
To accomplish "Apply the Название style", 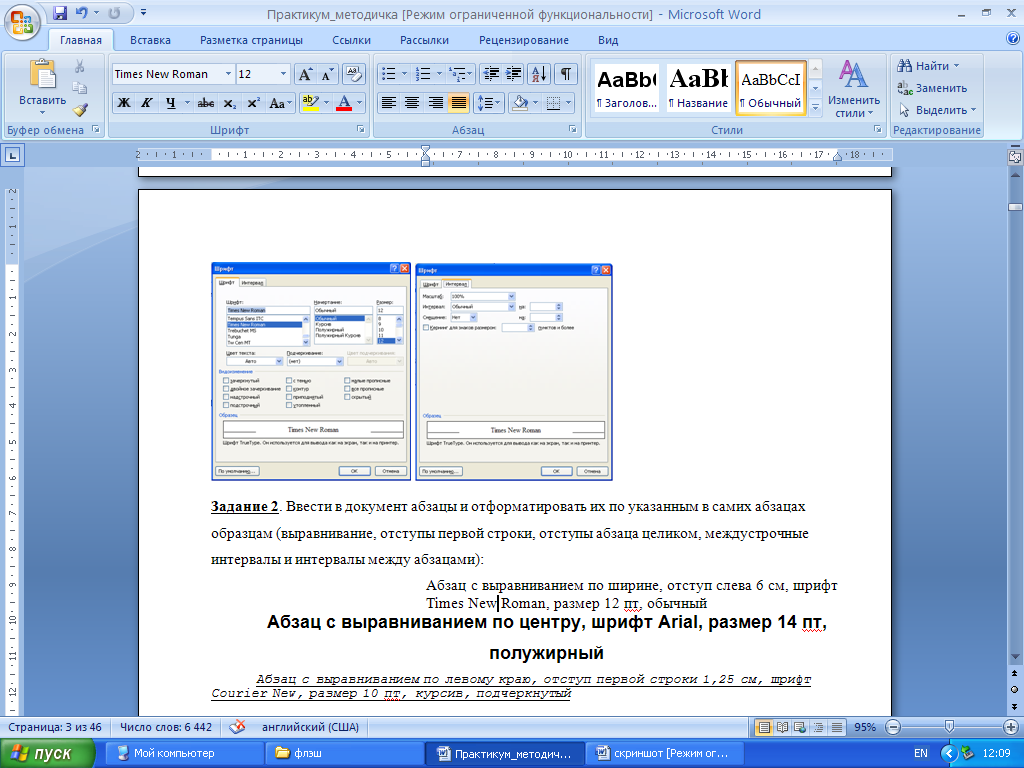I will pyautogui.click(x=697, y=88).
